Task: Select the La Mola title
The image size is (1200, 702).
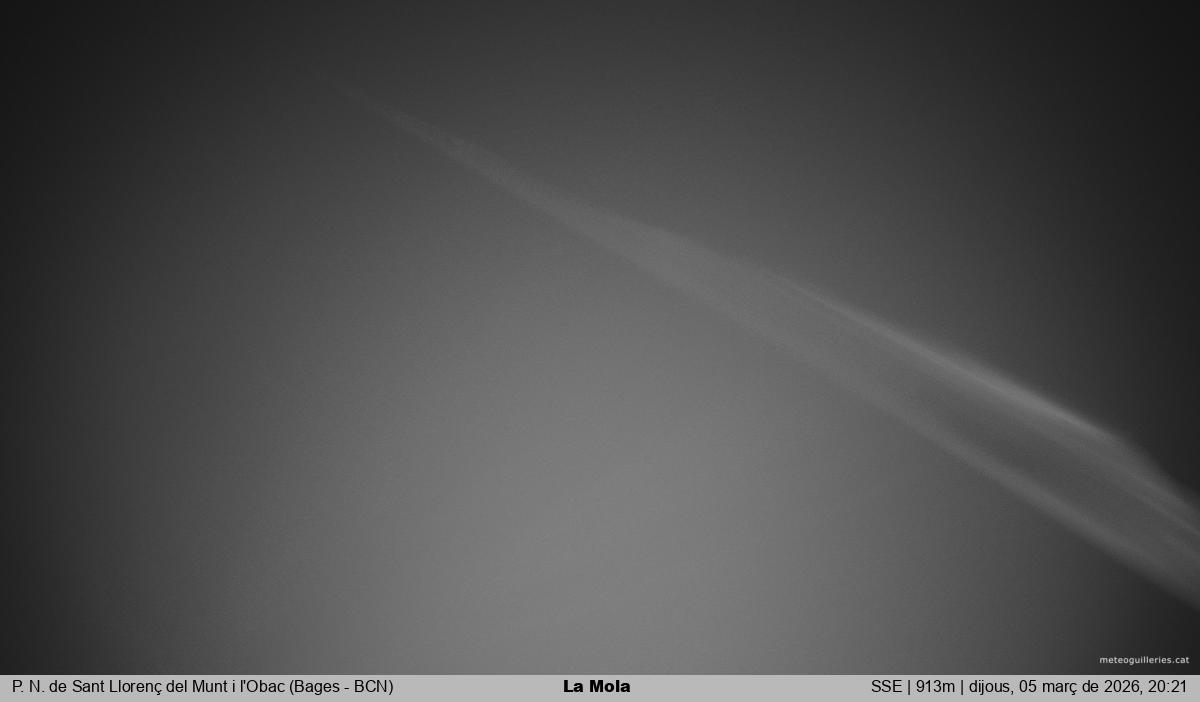Action: click(596, 687)
